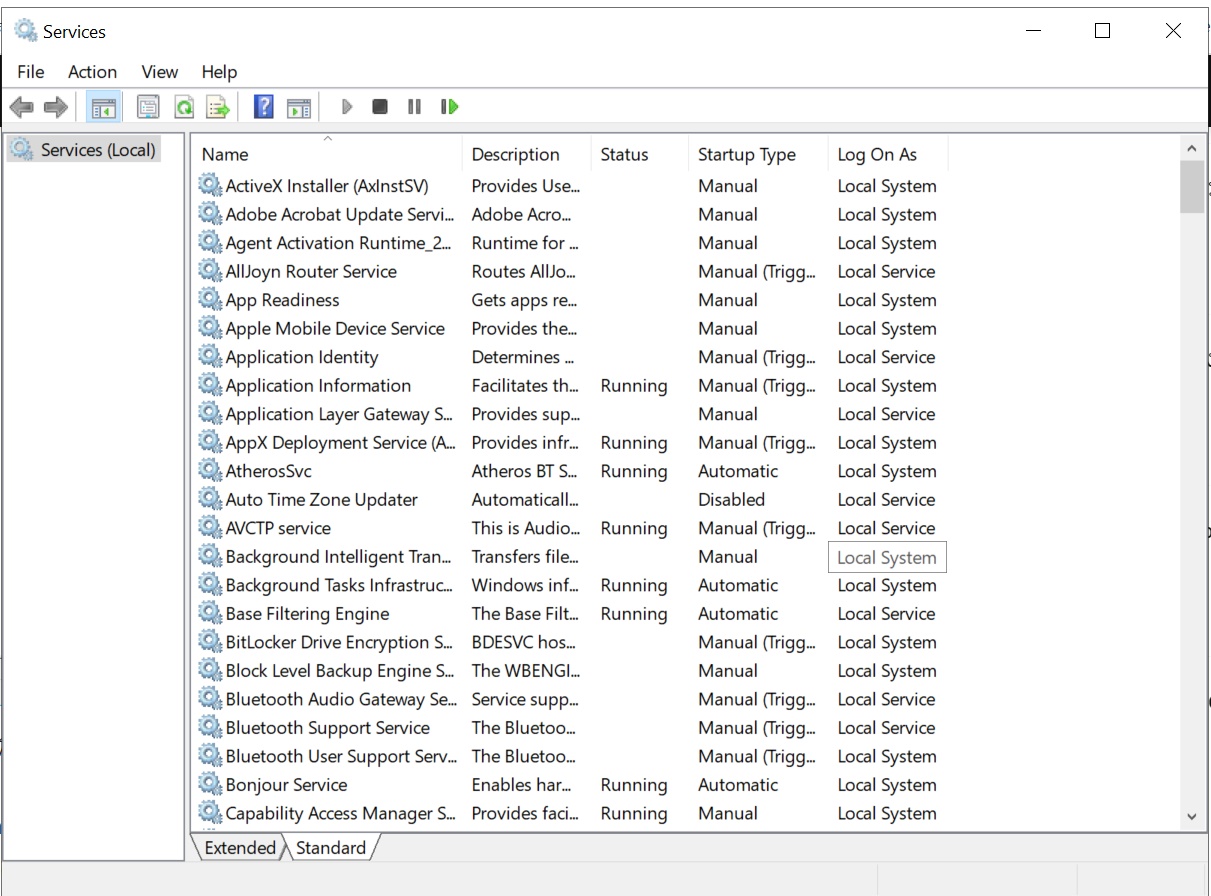Click the Refresh toolbar icon
The height and width of the screenshot is (896, 1211).
(184, 106)
